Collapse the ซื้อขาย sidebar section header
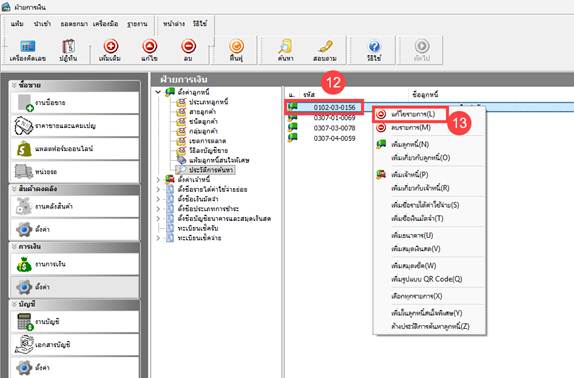574x378 pixels. [x=75, y=85]
